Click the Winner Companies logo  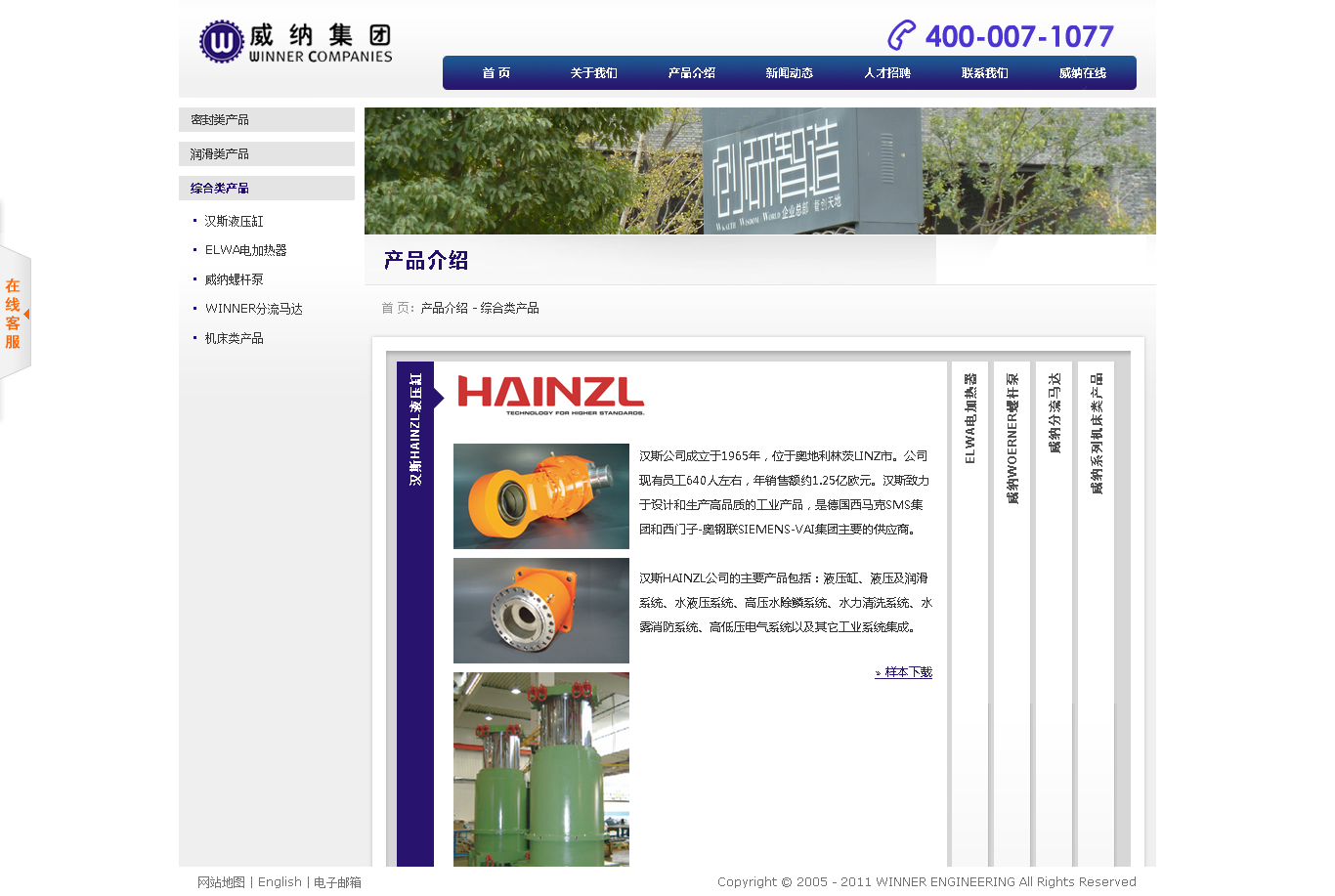pyautogui.click(x=295, y=43)
